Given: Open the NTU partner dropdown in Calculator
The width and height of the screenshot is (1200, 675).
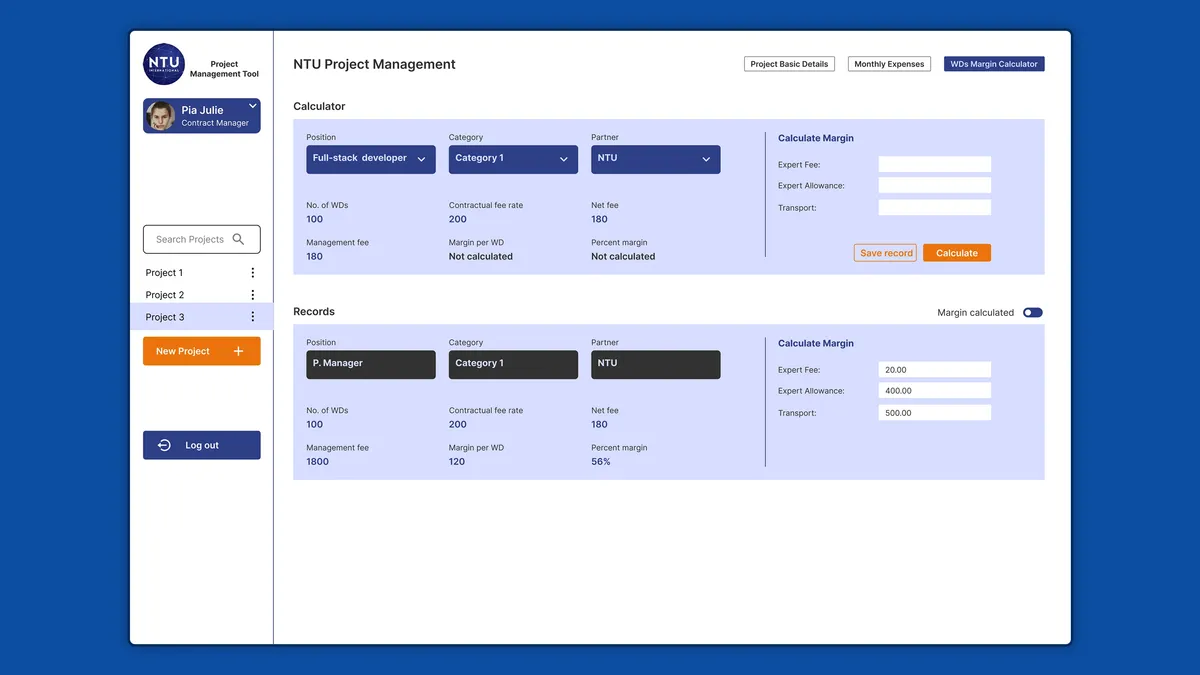Looking at the screenshot, I should click(656, 159).
